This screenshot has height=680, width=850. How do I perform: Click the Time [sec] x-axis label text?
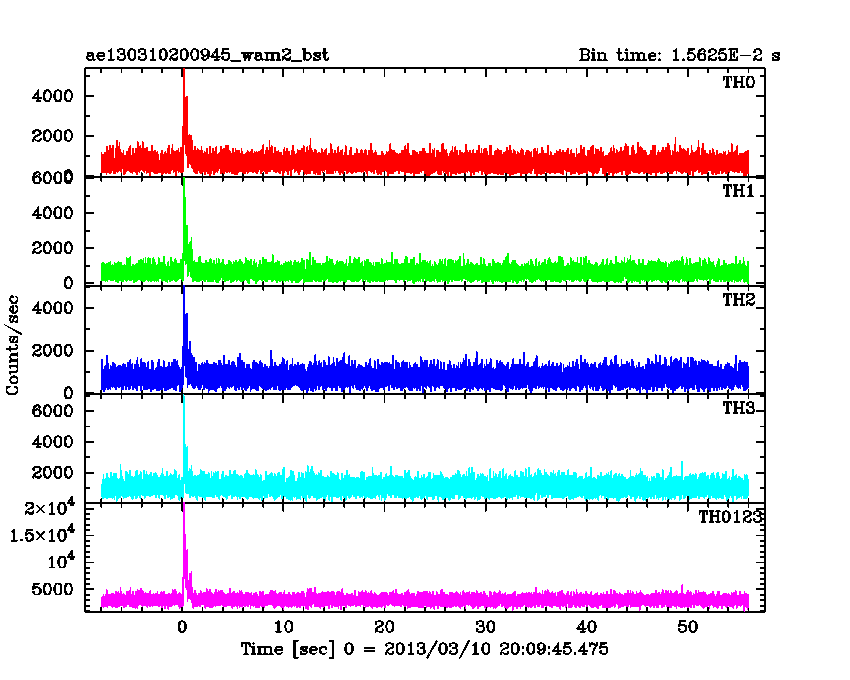(x=424, y=649)
